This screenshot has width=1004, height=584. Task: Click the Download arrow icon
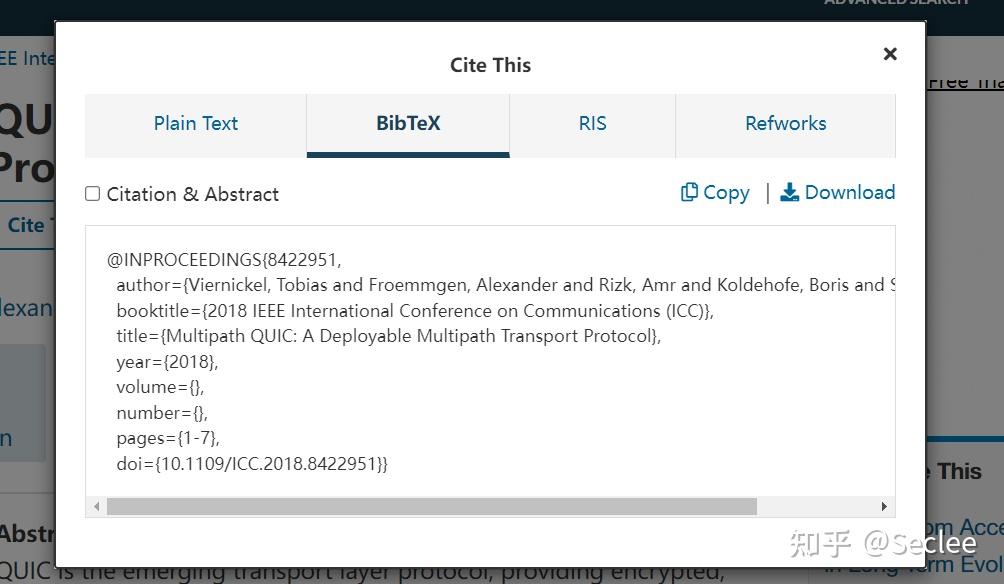(x=789, y=192)
